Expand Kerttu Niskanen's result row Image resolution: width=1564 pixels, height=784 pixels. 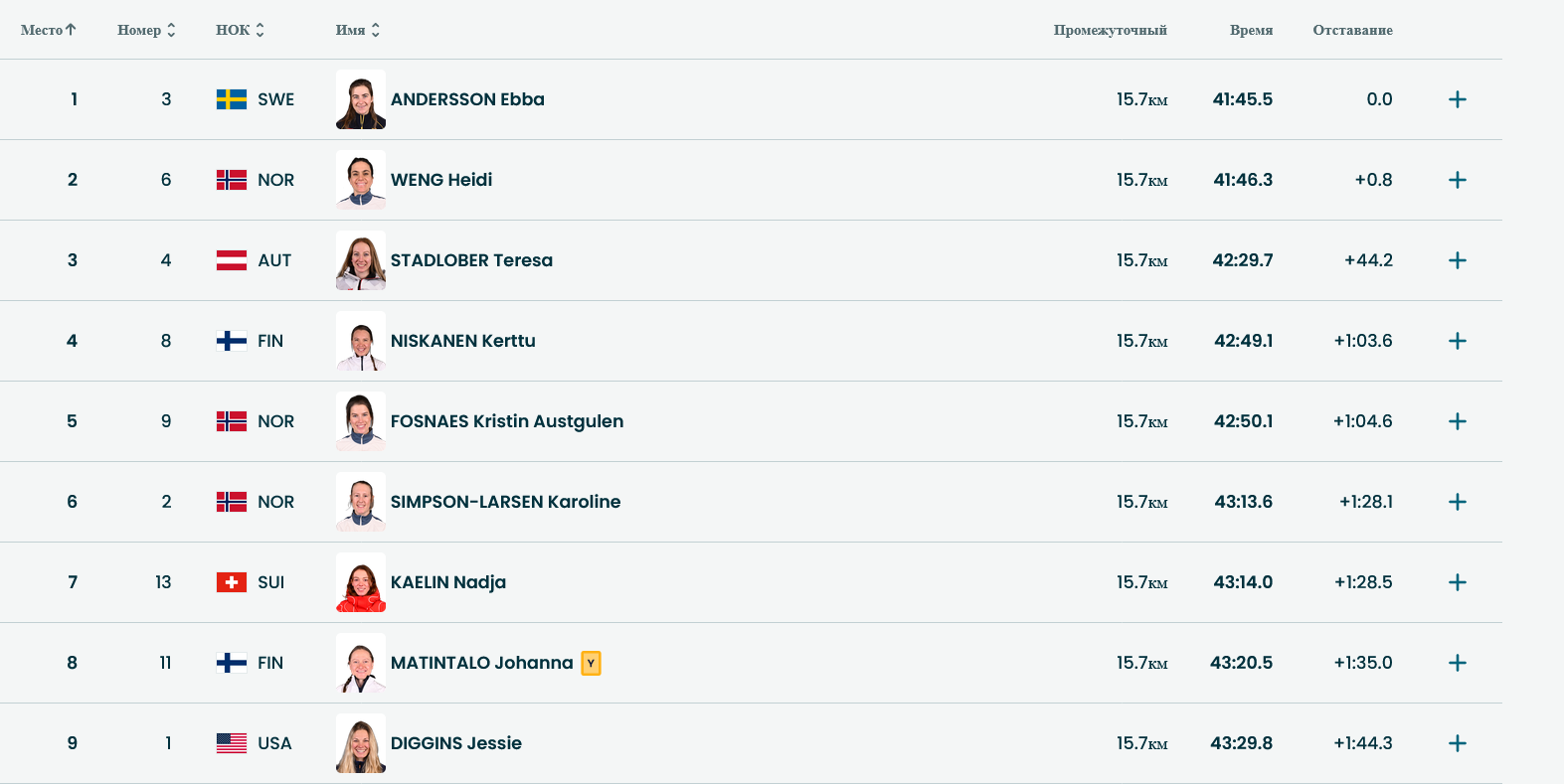coord(1457,341)
